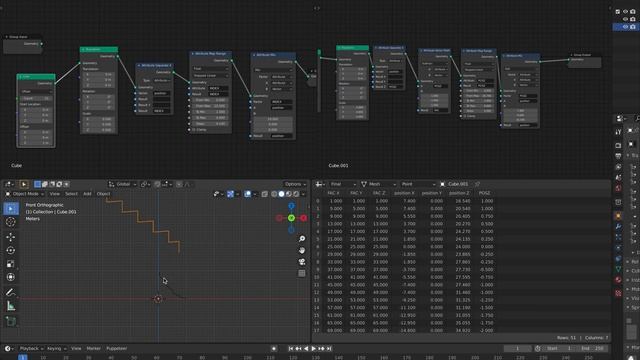Click the red X axis gizmo ball
This screenshot has height=360, width=640.
(x=303, y=218)
